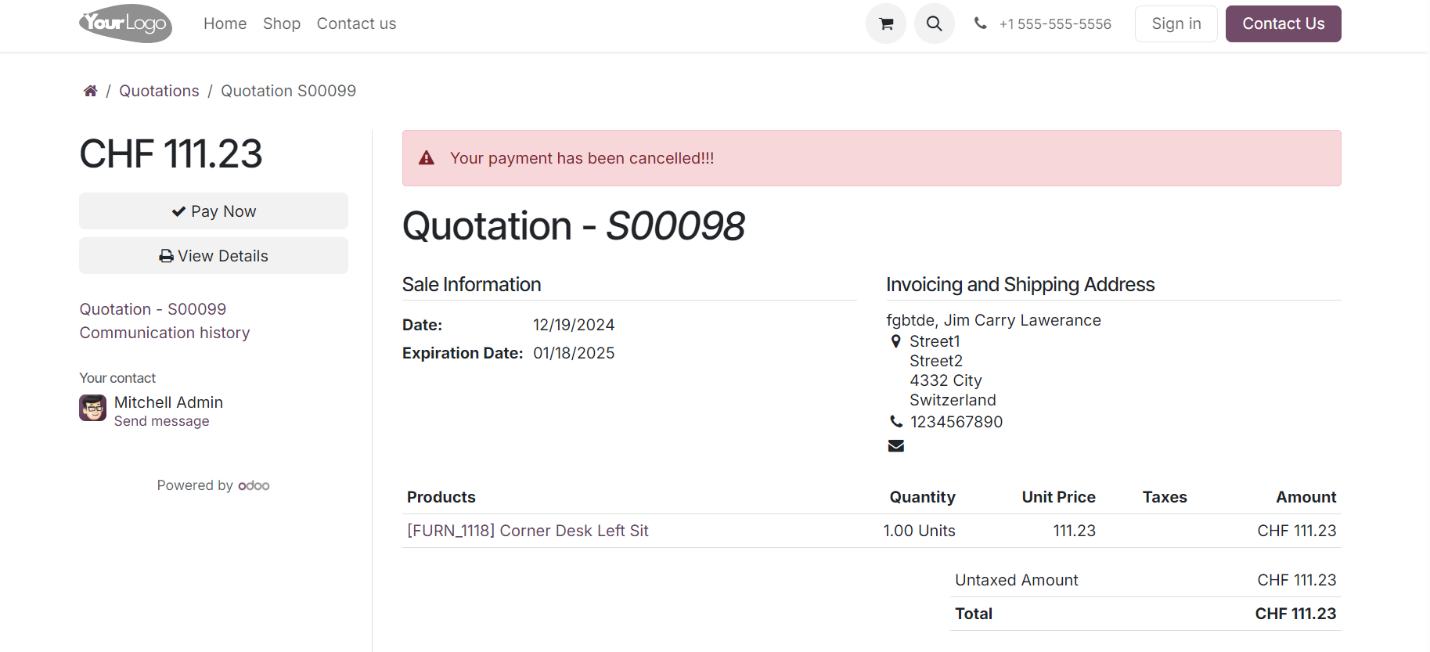Open the Quotations breadcrumb link
The image size is (1430, 652).
coord(158,90)
